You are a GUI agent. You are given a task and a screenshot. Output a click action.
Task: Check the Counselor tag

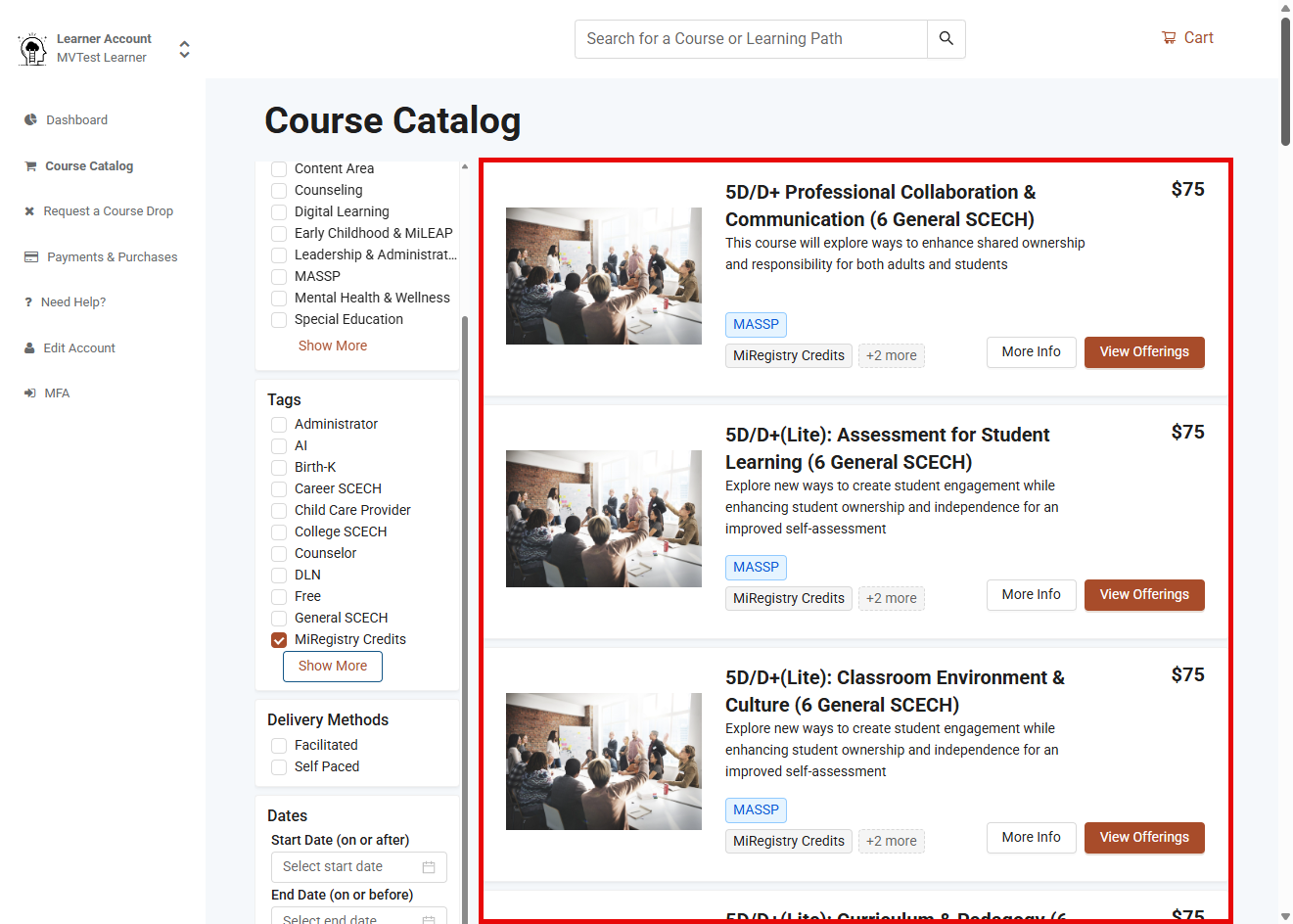279,554
